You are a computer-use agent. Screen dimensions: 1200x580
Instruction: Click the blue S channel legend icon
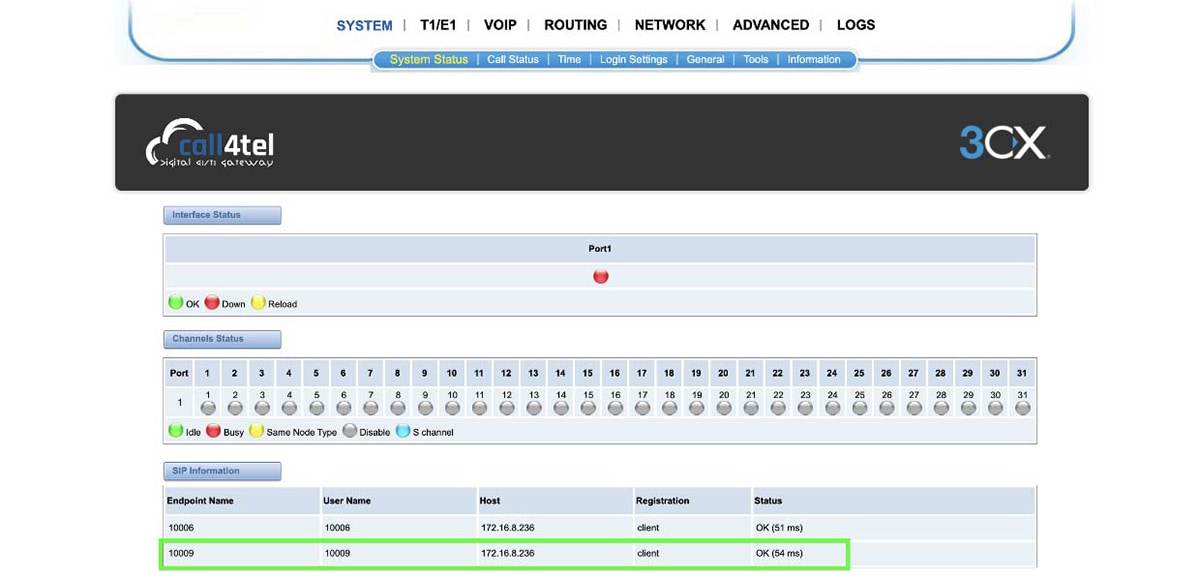(402, 431)
